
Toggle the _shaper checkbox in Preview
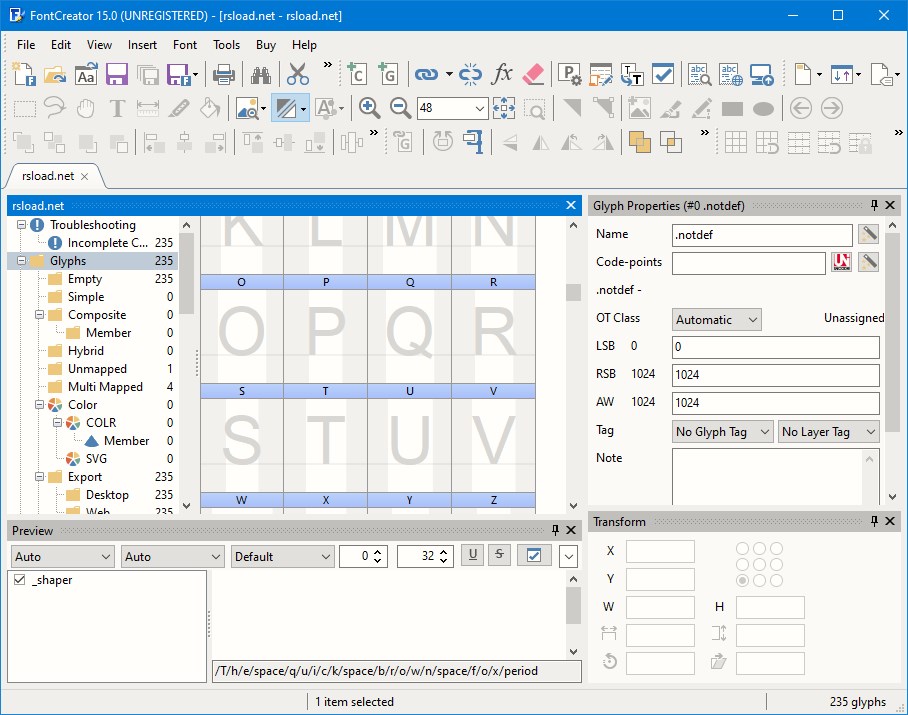(20, 580)
